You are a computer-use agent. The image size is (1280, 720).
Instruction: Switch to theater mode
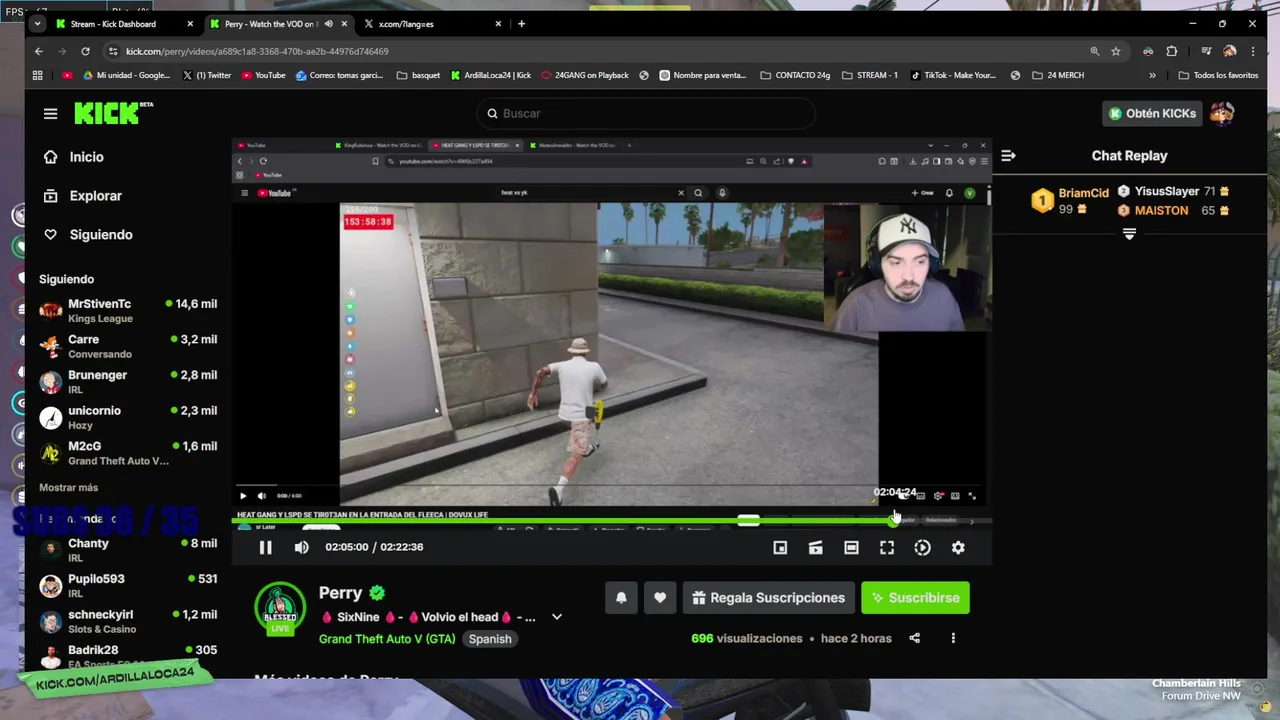click(x=851, y=547)
